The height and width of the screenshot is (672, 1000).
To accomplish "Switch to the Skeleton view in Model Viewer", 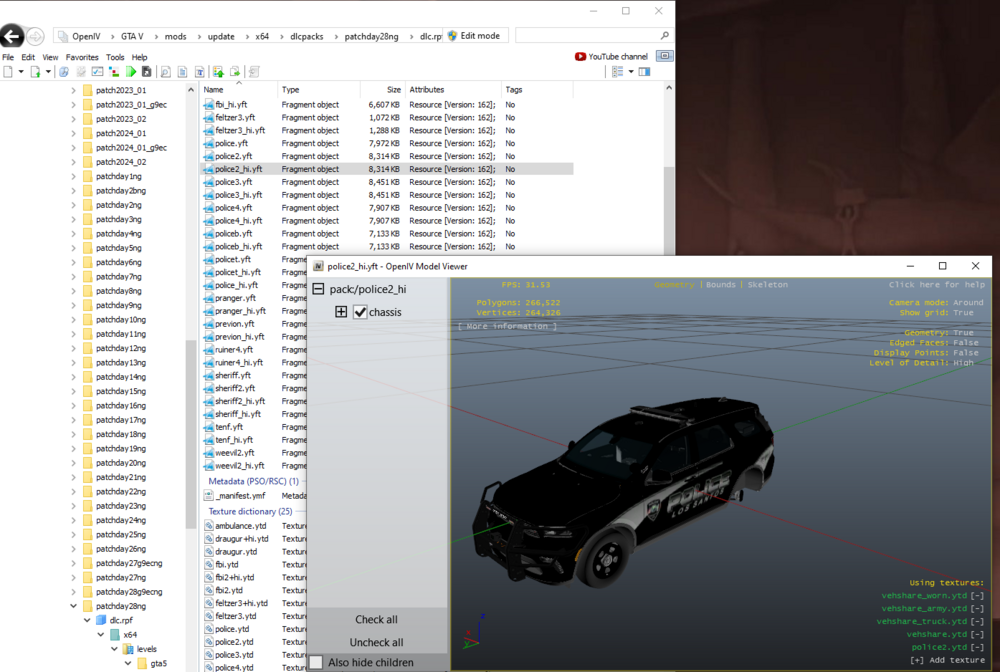I will [767, 284].
